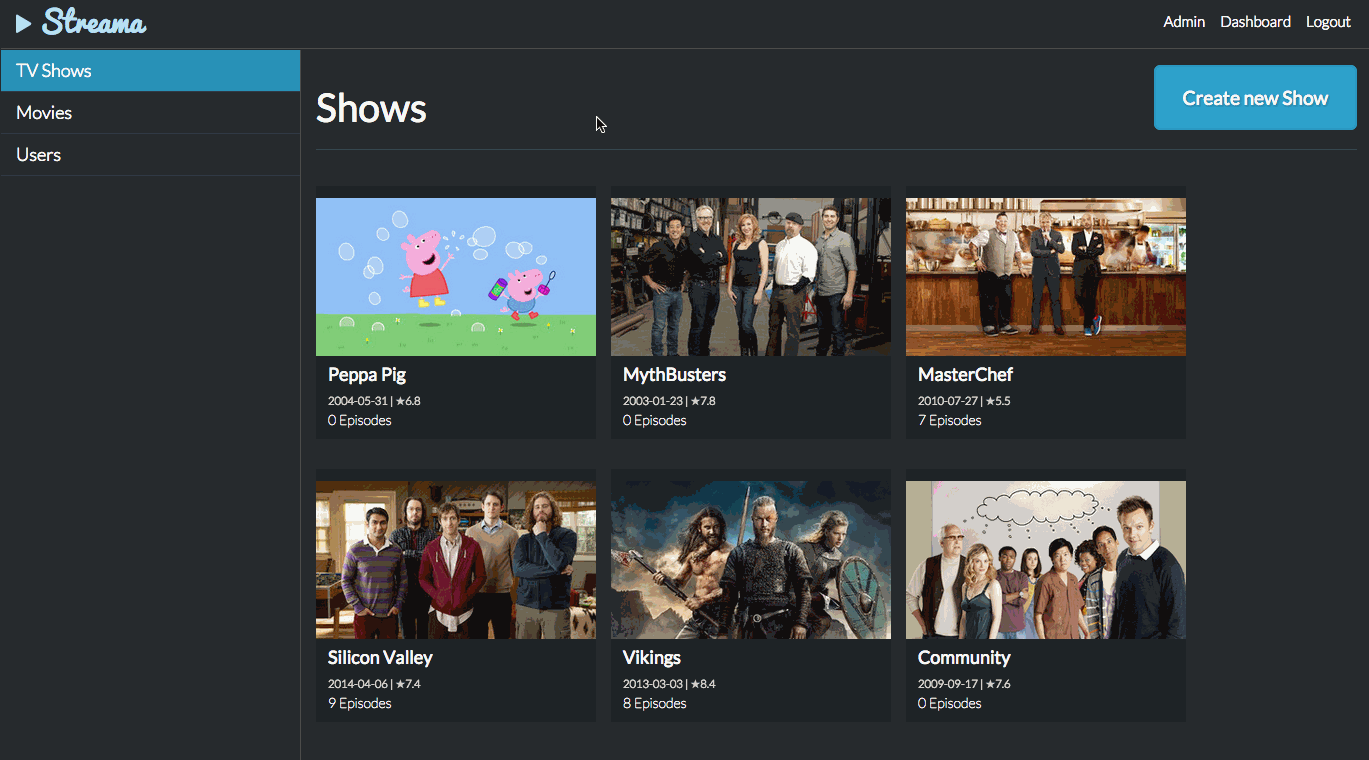Open the MythBusters poster thumbnail
This screenshot has height=760, width=1369.
[x=751, y=277]
